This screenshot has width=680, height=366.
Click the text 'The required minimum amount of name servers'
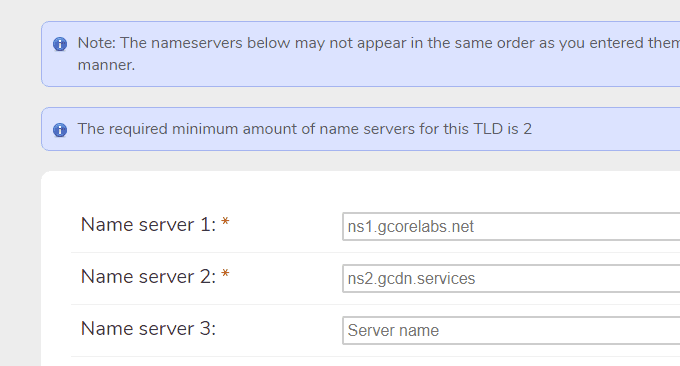[x=246, y=129]
